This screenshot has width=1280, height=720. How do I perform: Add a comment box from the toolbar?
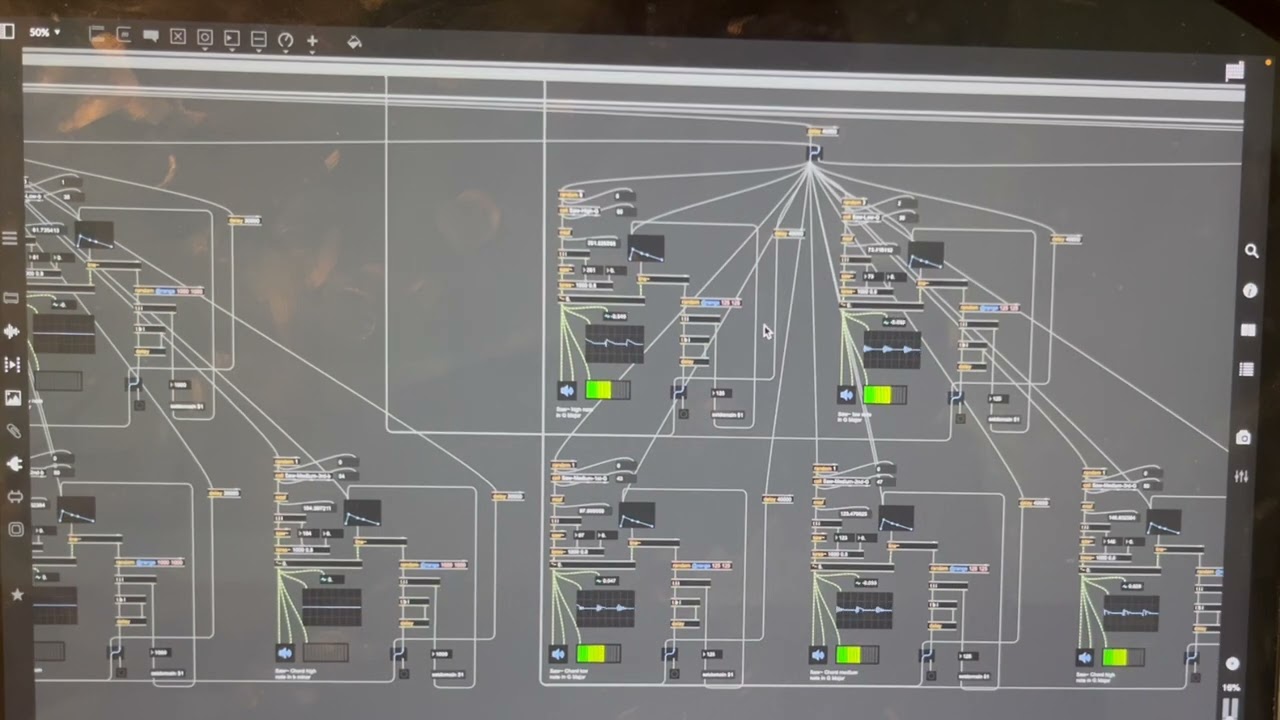151,36
